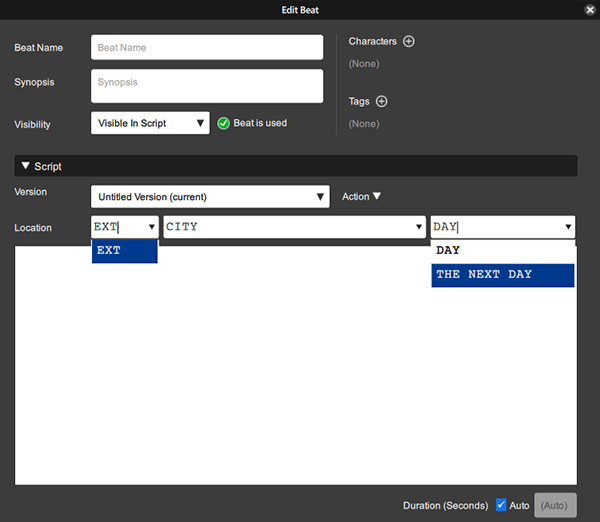
Task: Close the Edit Beat dialog
Action: coord(590,9)
